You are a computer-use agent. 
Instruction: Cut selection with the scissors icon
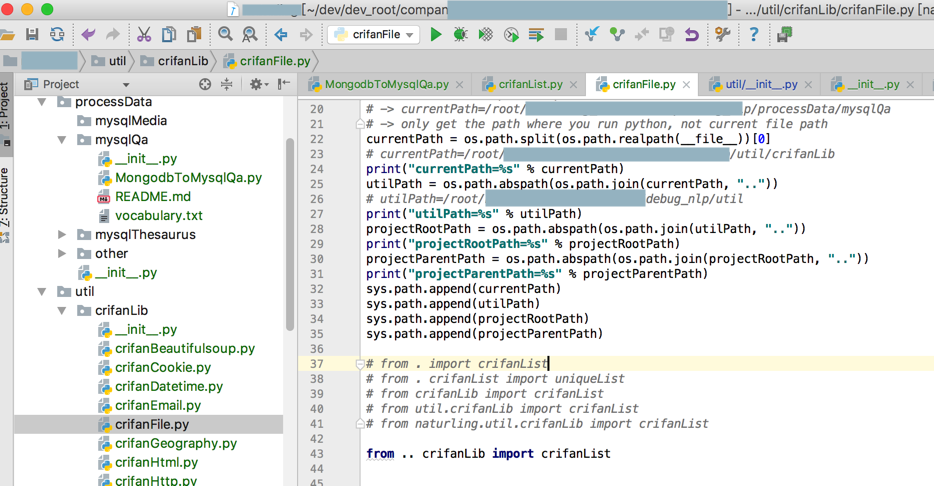tap(144, 34)
